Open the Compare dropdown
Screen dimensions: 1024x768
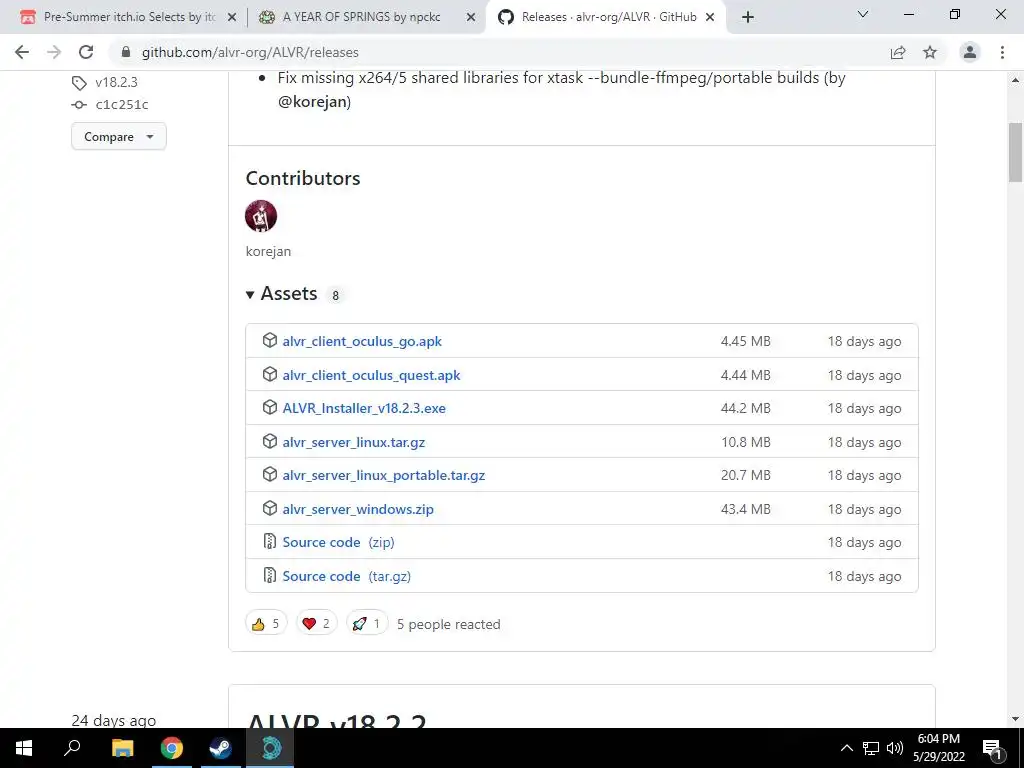tap(119, 136)
